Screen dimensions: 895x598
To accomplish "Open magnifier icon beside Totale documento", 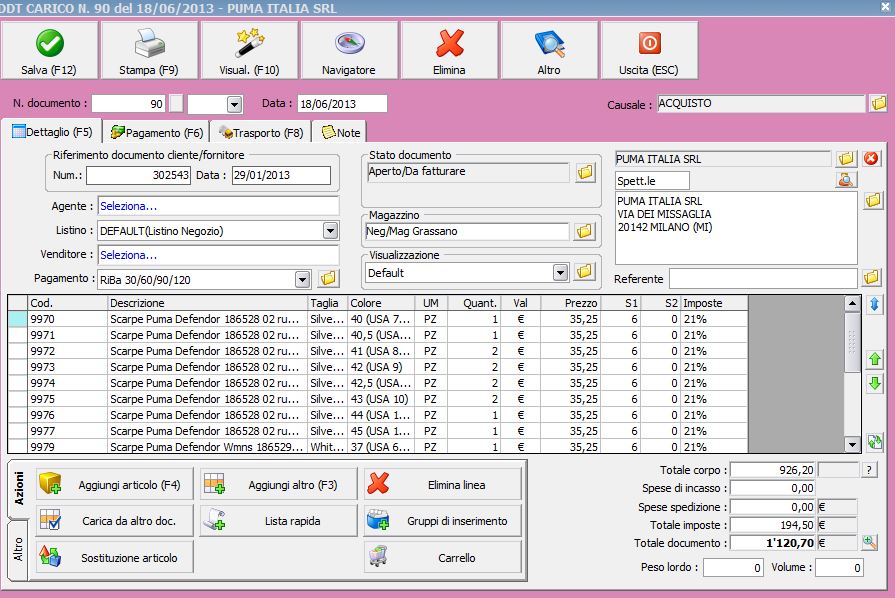I will pos(869,542).
